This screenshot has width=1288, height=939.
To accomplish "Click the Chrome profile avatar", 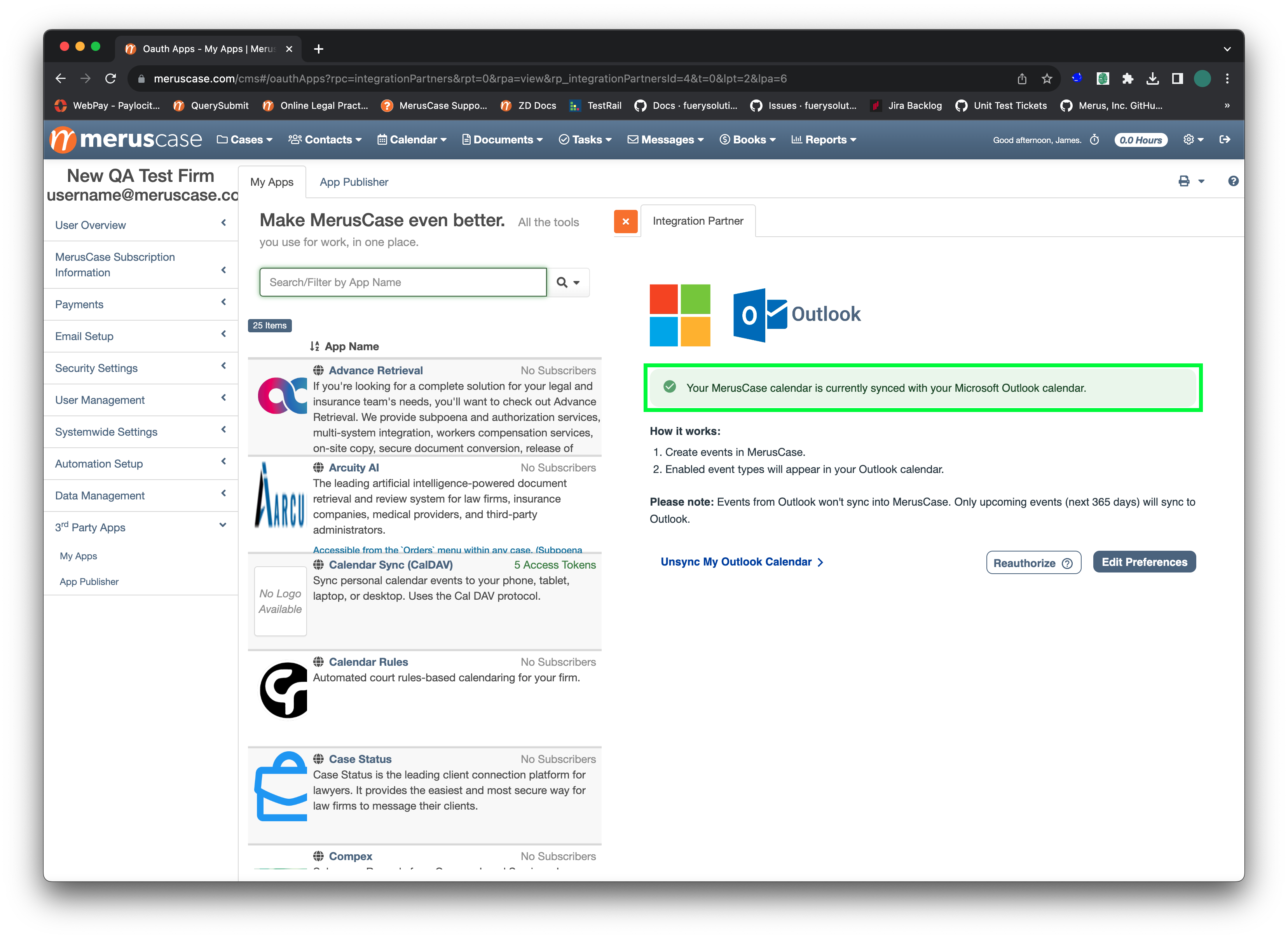I will 1202,79.
